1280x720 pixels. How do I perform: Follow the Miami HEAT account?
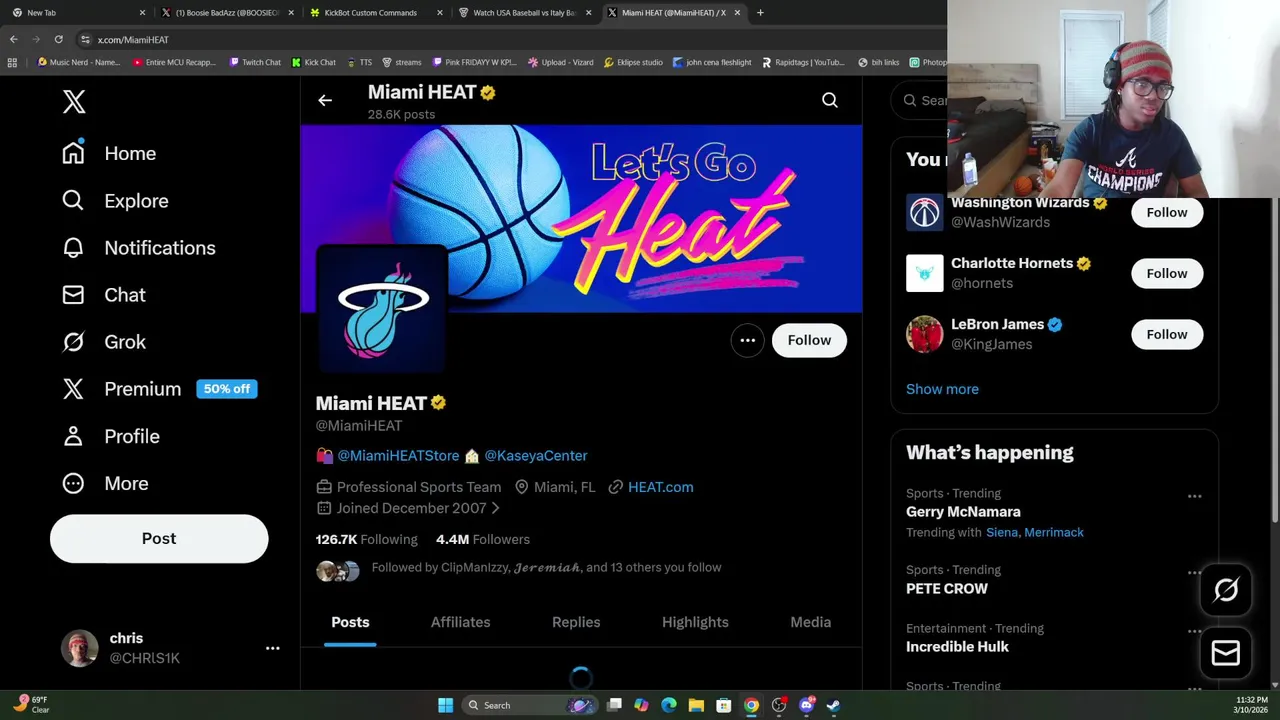(x=809, y=340)
